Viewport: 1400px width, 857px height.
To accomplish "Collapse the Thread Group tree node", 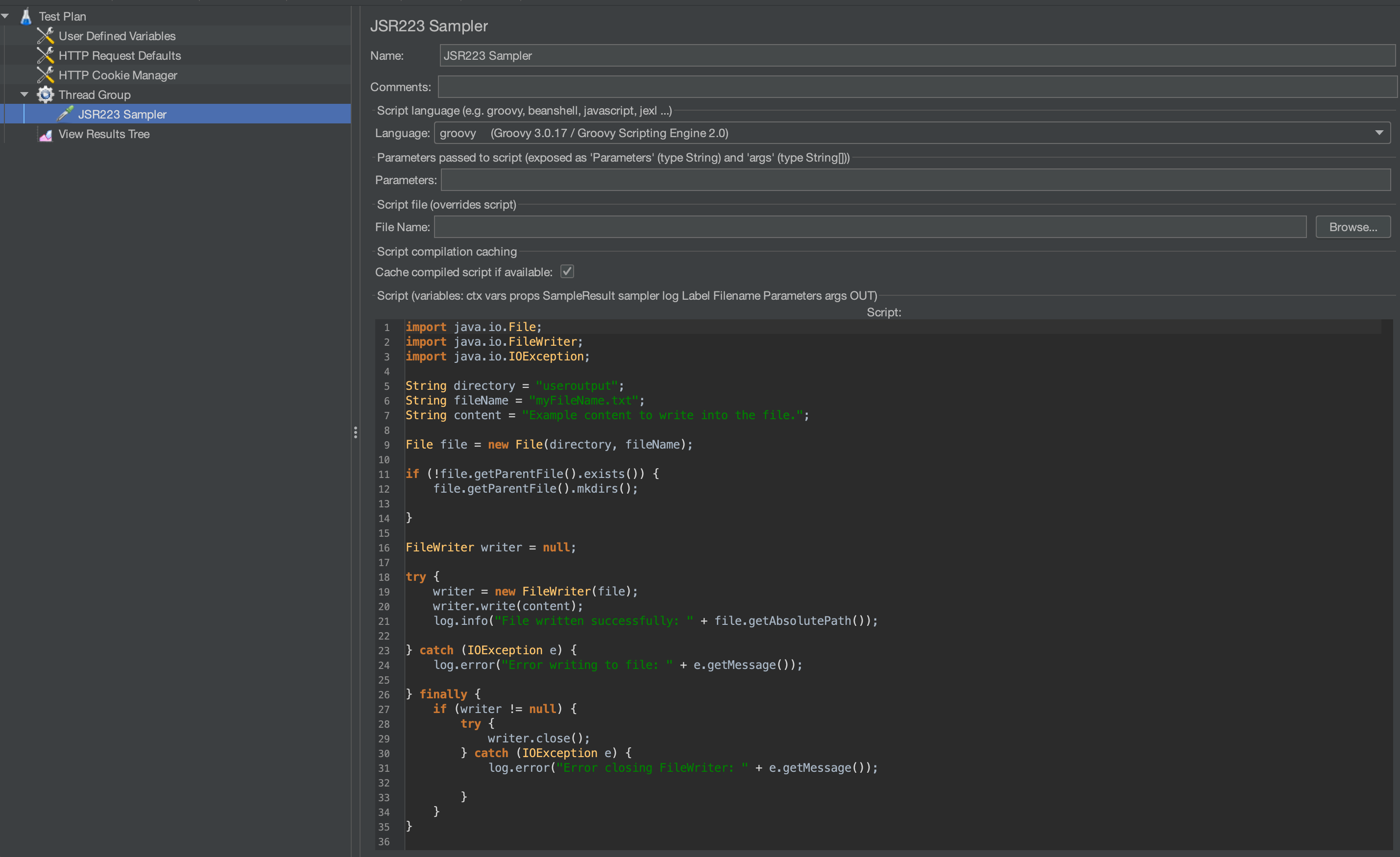I will tap(24, 95).
